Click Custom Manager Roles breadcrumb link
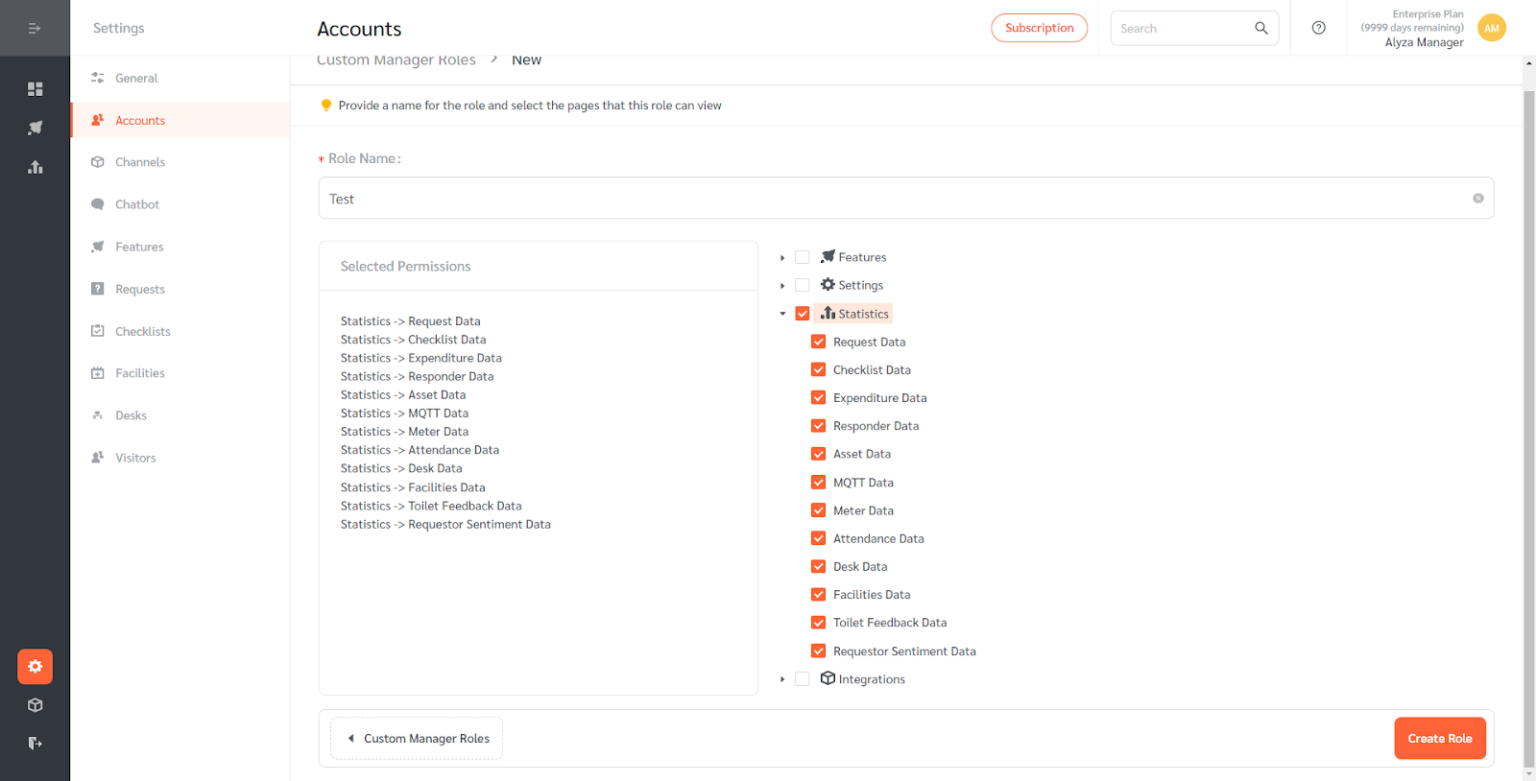 (x=396, y=60)
